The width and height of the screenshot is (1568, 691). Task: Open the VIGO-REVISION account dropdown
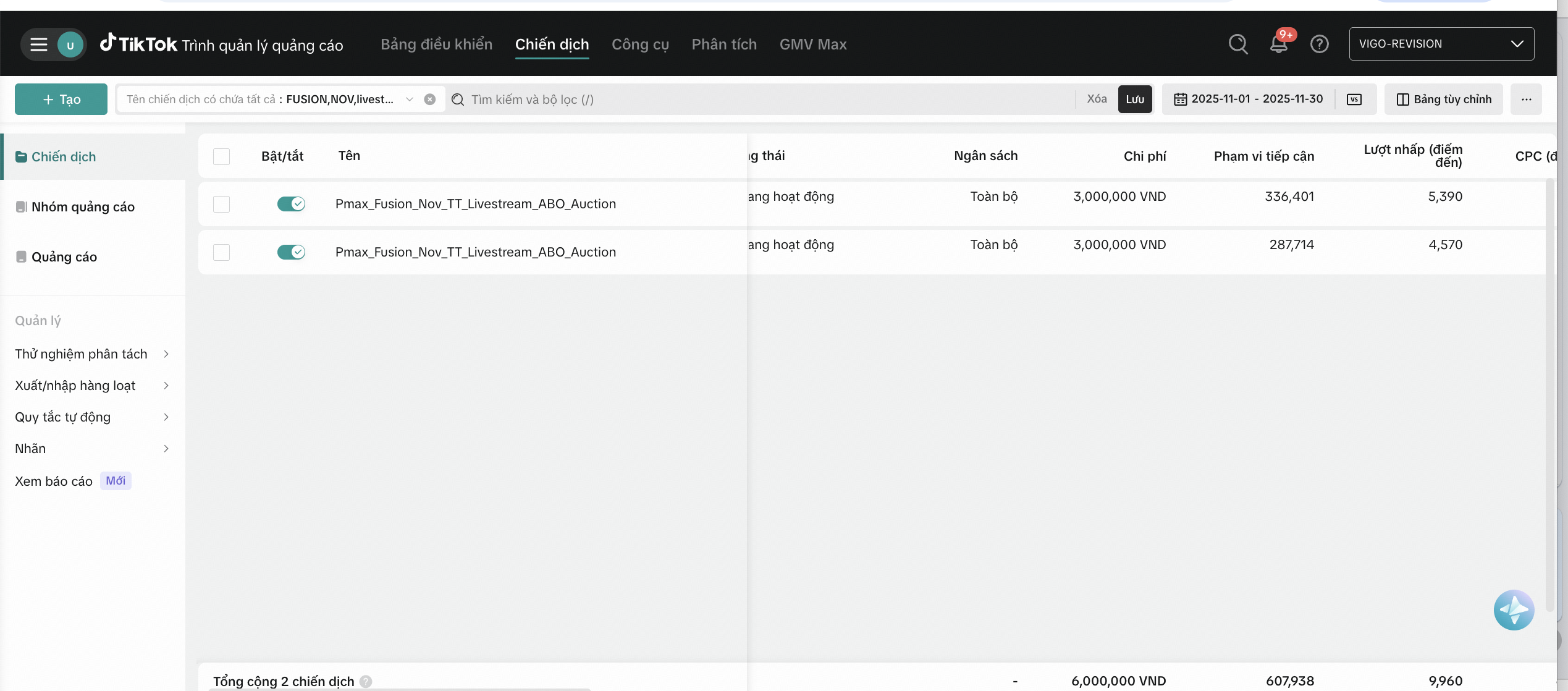click(1441, 44)
